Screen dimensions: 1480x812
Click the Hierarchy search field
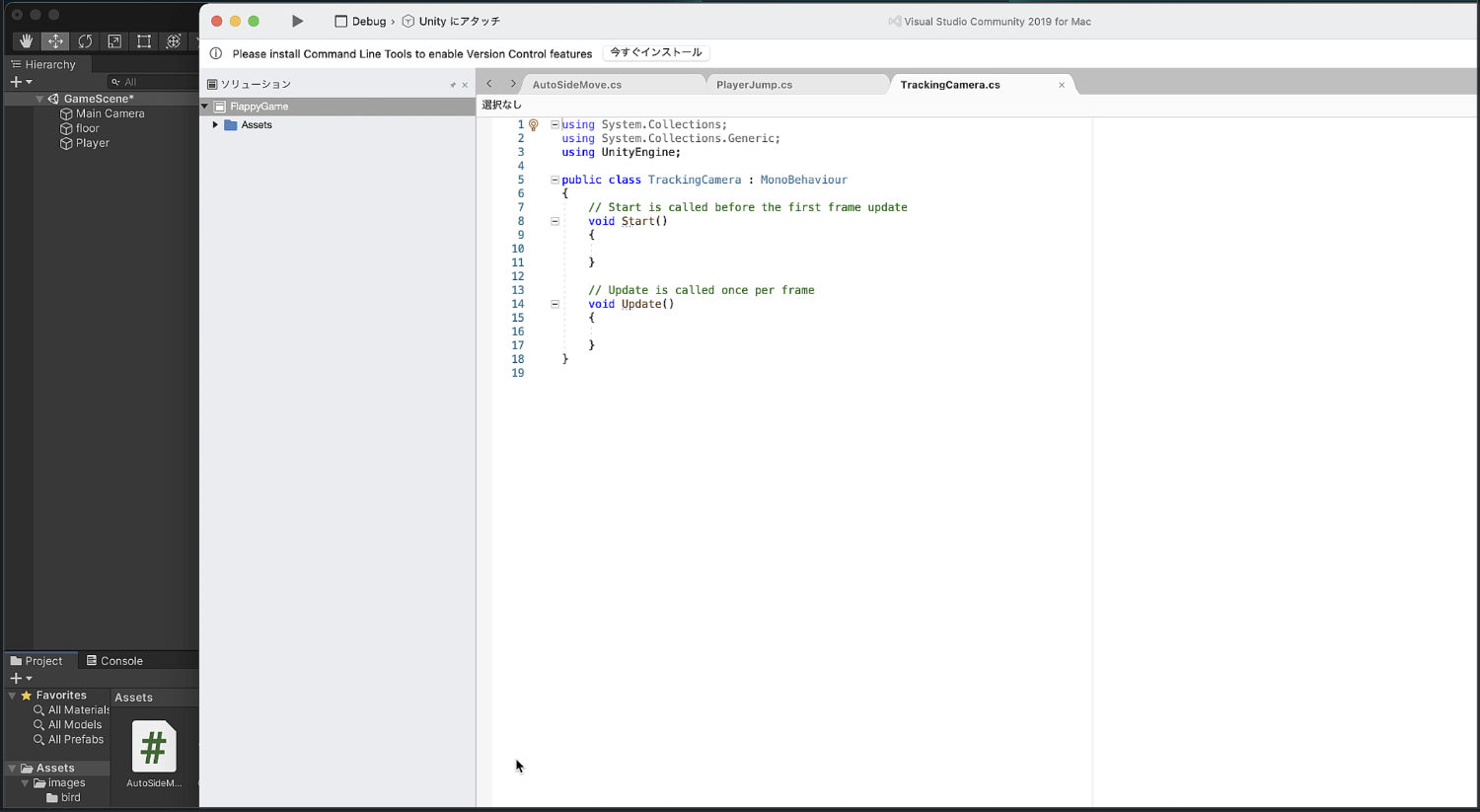coord(153,82)
